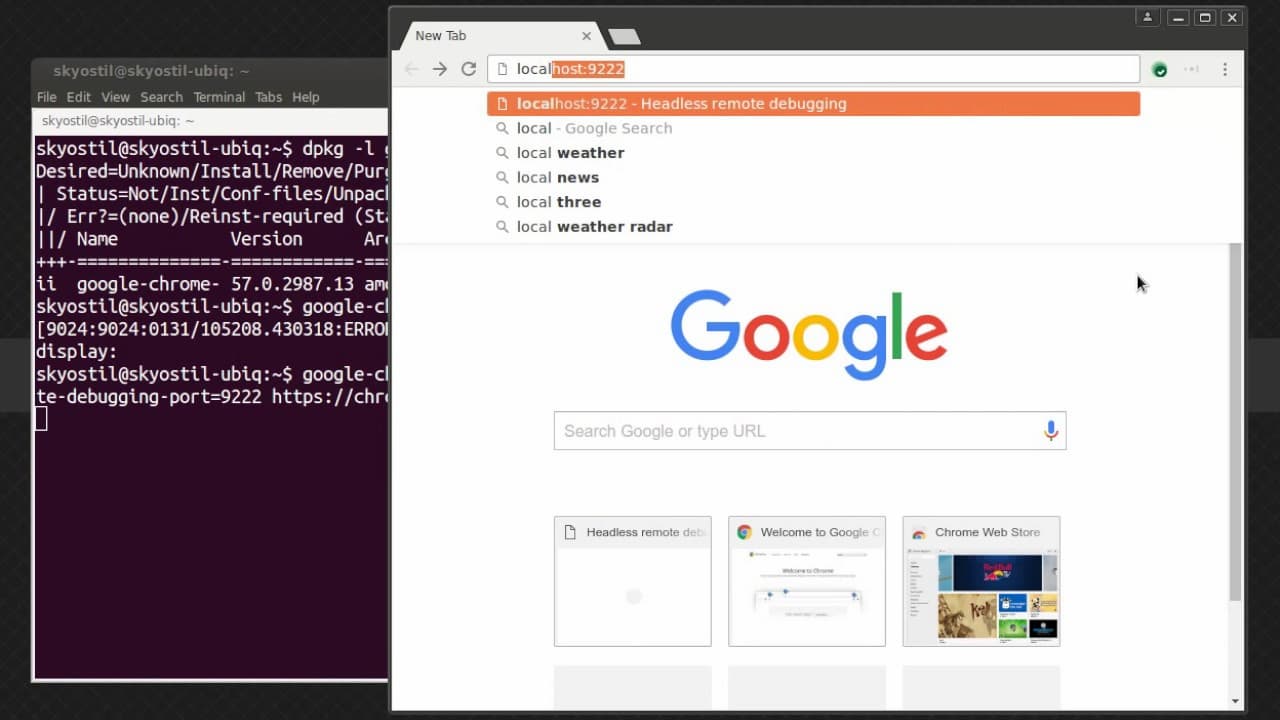Select the New Tab browser tab

pyautogui.click(x=500, y=36)
